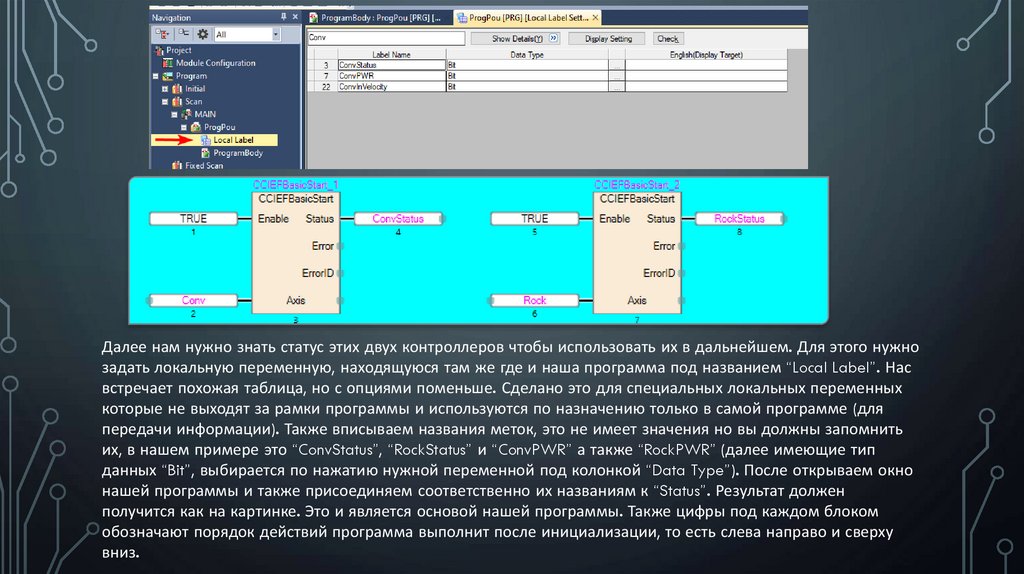The width and height of the screenshot is (1024, 574).
Task: Click TRUE input of CCIEFBasicStart_1 block
Action: coord(193,219)
